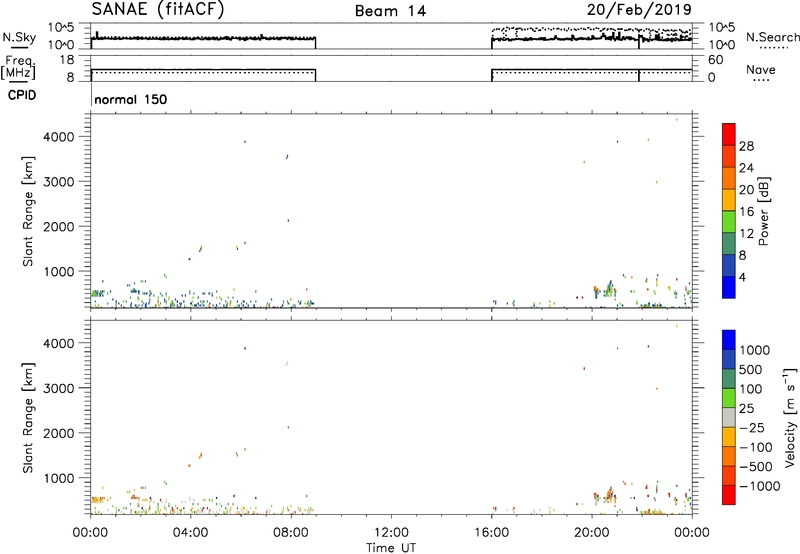Click the "20:00" time tick label
The image size is (800, 554).
coord(591,533)
